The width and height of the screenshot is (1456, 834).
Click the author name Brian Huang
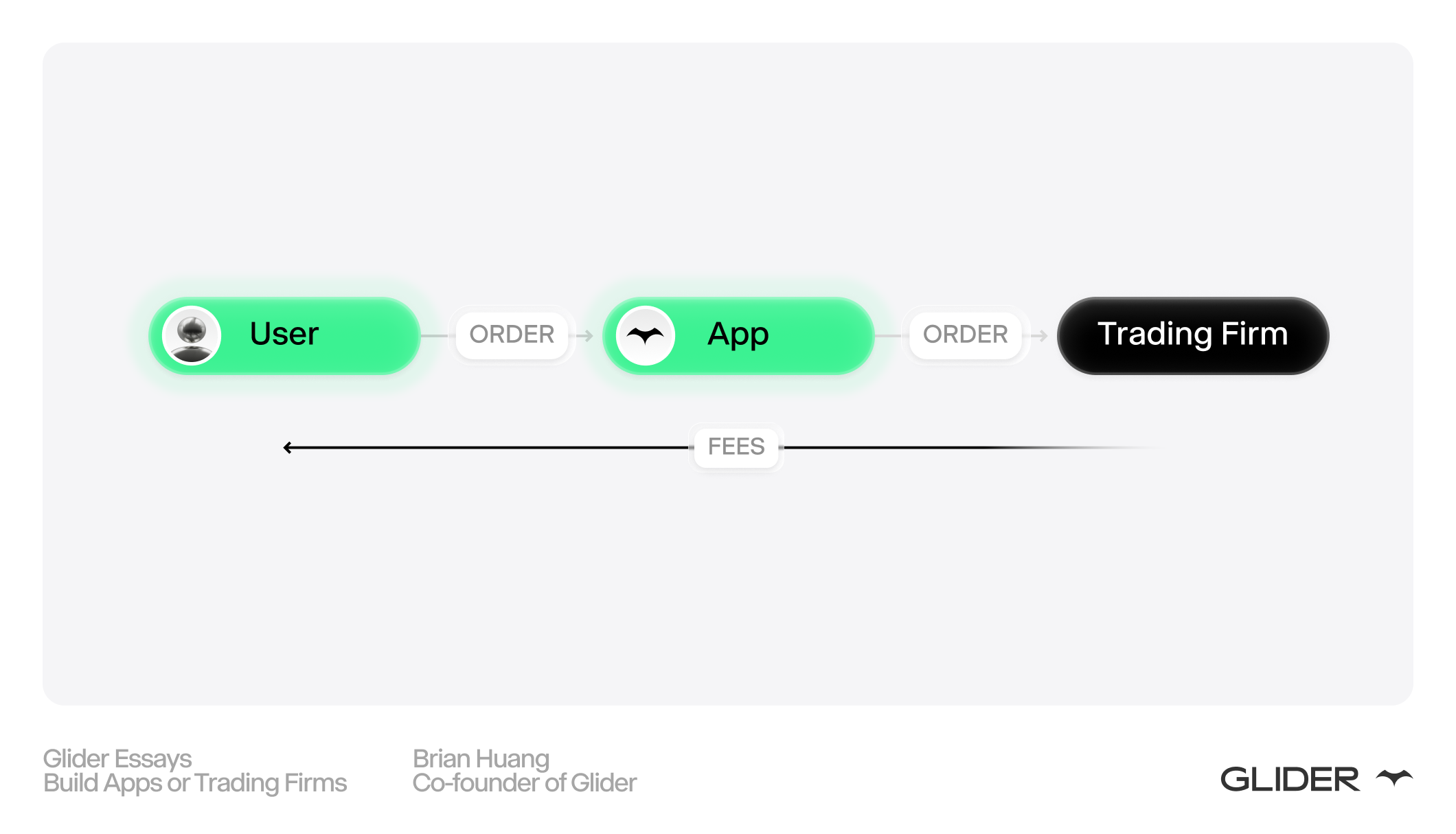(x=481, y=759)
